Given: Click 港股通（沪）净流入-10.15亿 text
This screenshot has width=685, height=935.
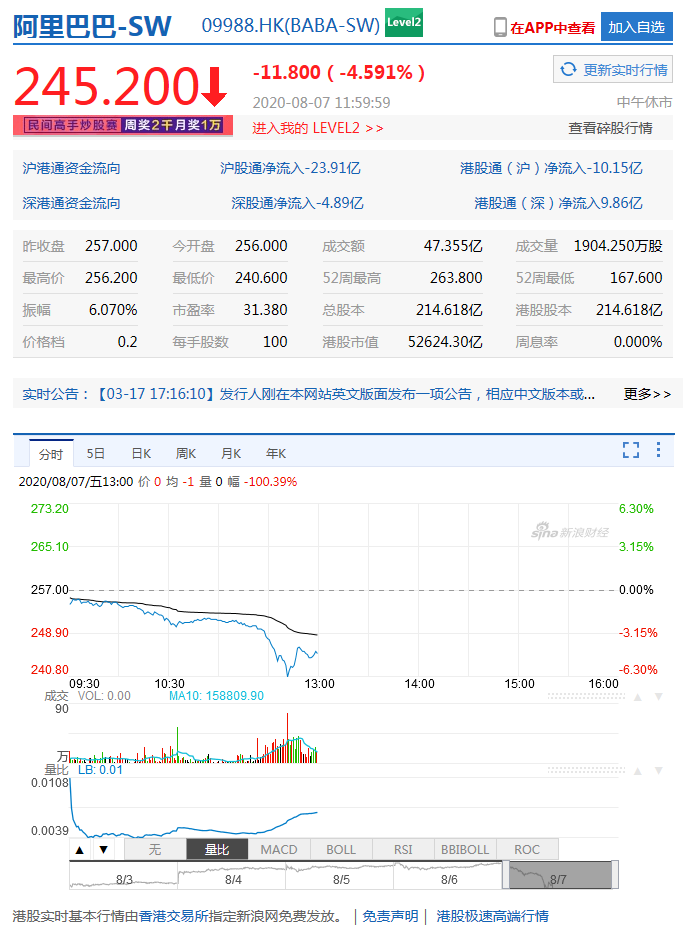Looking at the screenshot, I should click(551, 168).
